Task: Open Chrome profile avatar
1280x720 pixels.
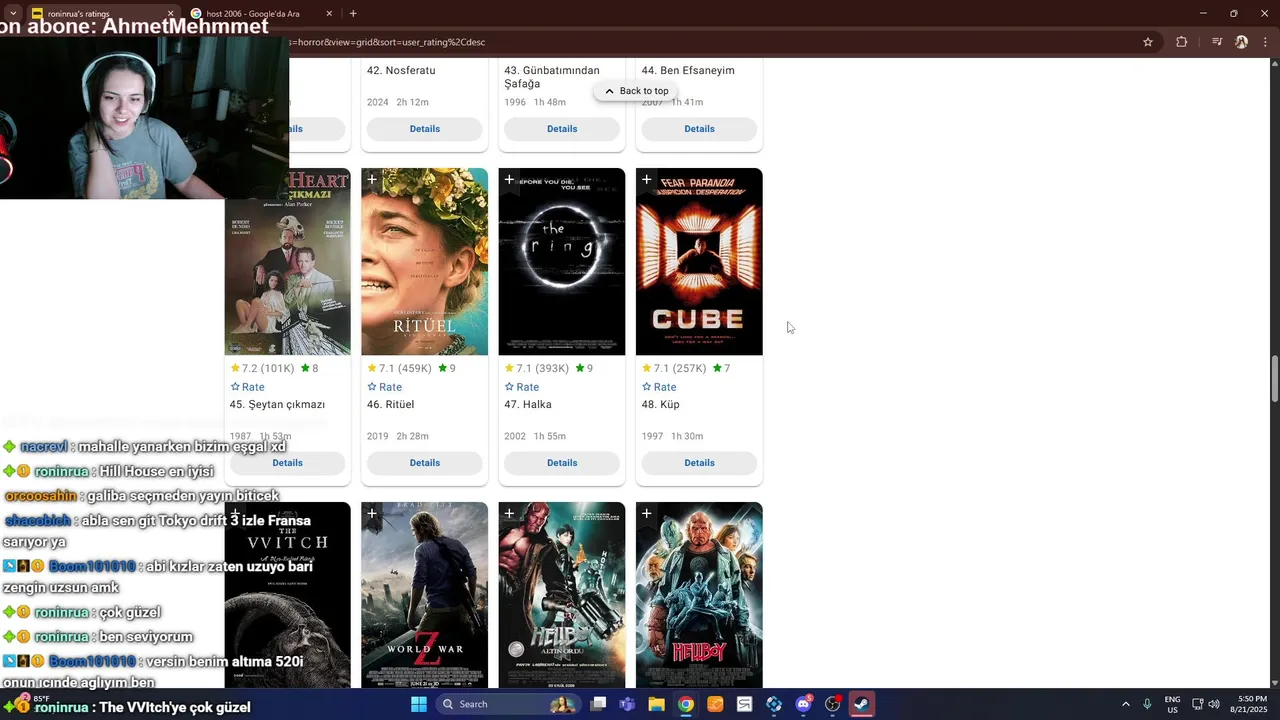Action: 1241,42
